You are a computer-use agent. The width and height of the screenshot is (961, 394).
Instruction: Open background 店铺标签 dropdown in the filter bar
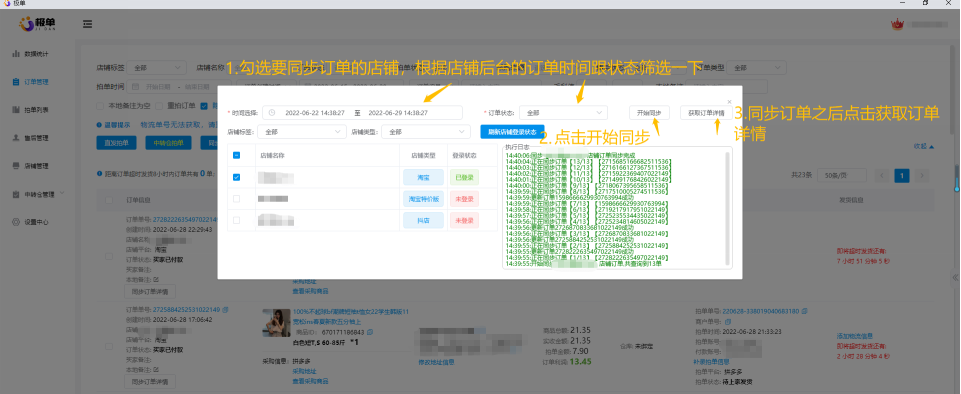tap(156, 67)
